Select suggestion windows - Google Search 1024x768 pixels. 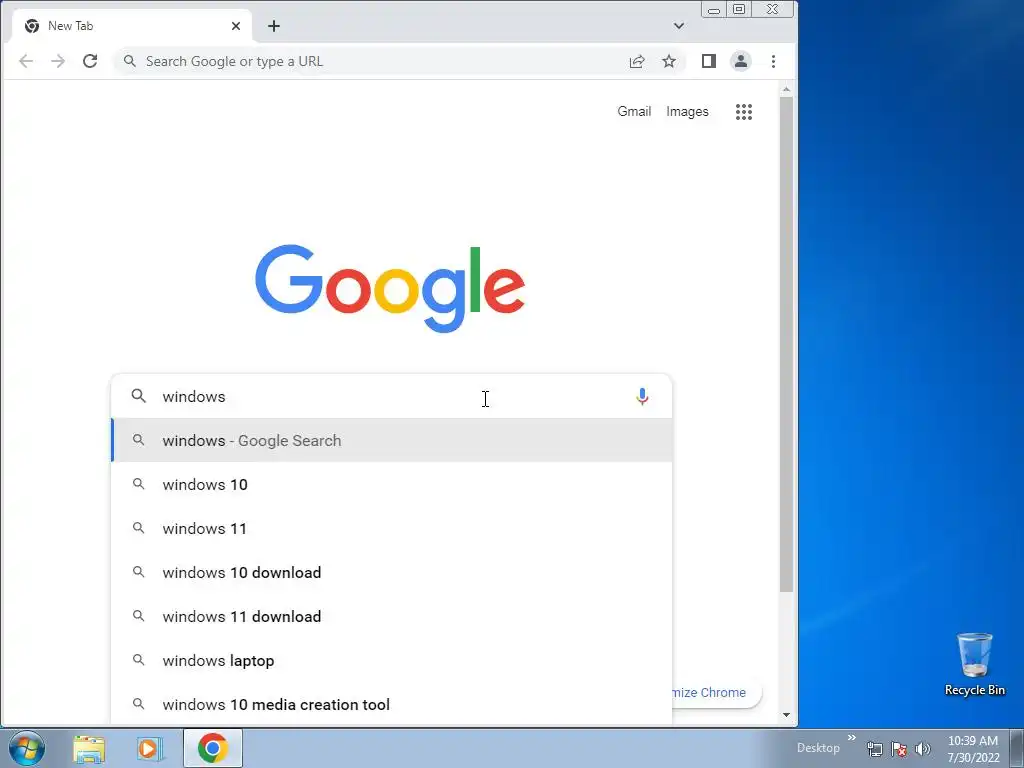[392, 441]
